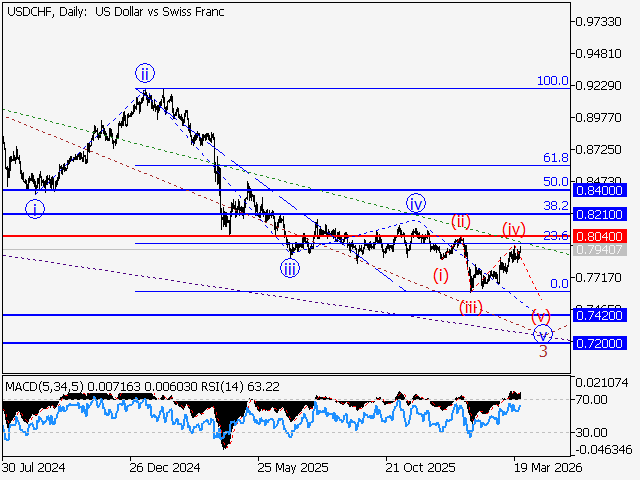Select the 21 Oct 2025 date marker
The image size is (640, 480).
[x=418, y=467]
